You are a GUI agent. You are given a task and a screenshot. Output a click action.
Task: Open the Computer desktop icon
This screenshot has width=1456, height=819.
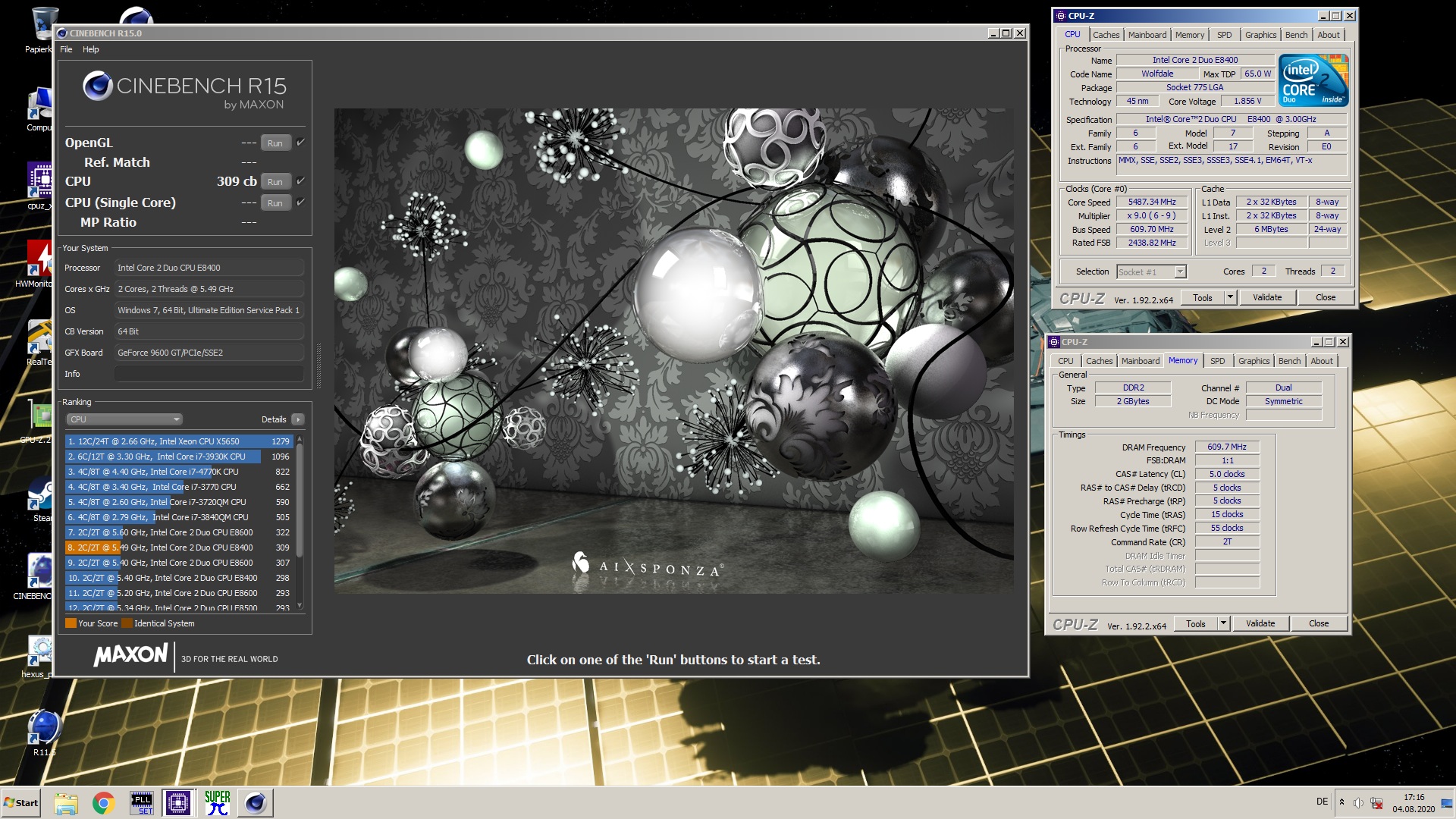pyautogui.click(x=39, y=108)
